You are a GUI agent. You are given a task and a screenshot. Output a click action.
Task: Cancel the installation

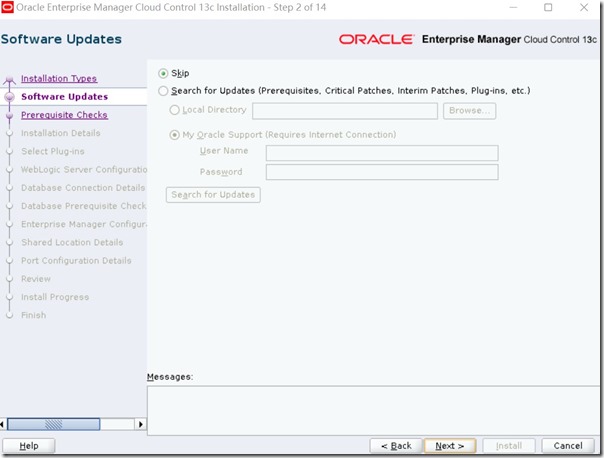coord(568,446)
